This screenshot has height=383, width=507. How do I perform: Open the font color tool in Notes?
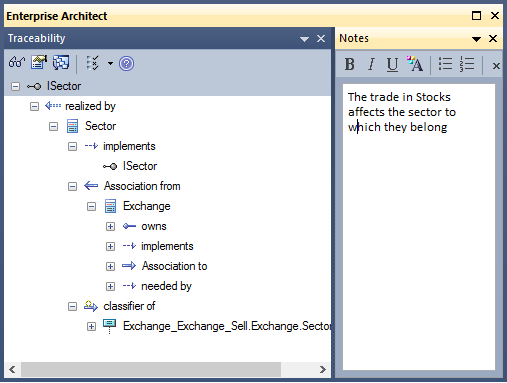[x=415, y=64]
